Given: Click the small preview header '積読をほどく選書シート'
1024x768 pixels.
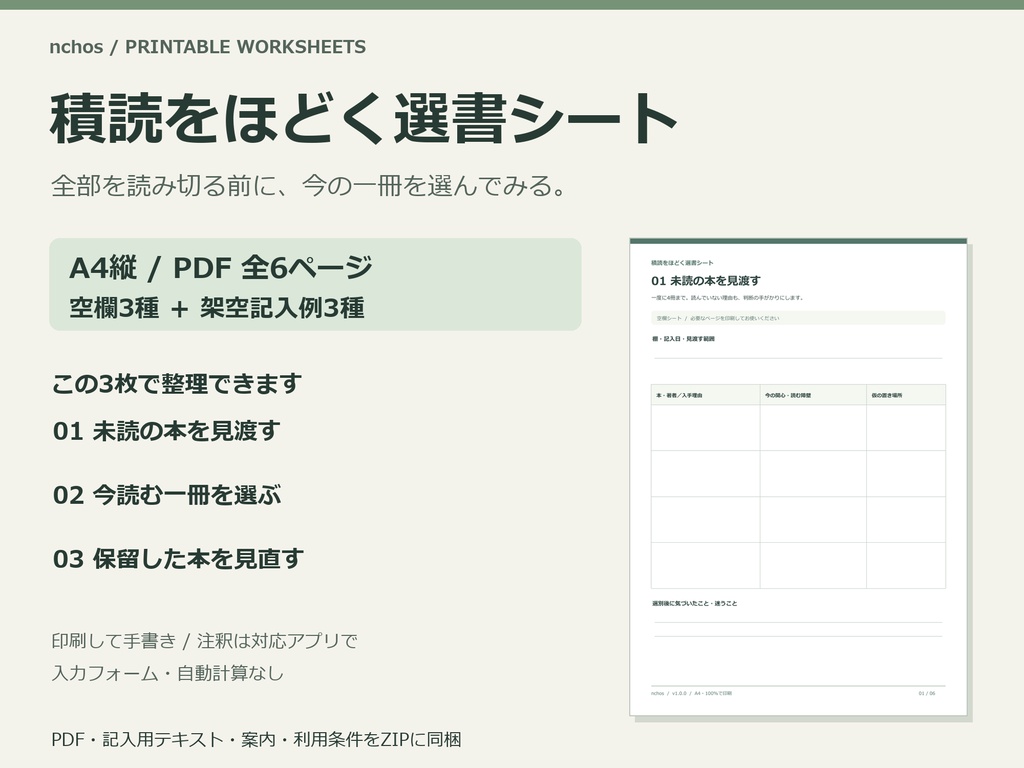Looking at the screenshot, I should [682, 263].
